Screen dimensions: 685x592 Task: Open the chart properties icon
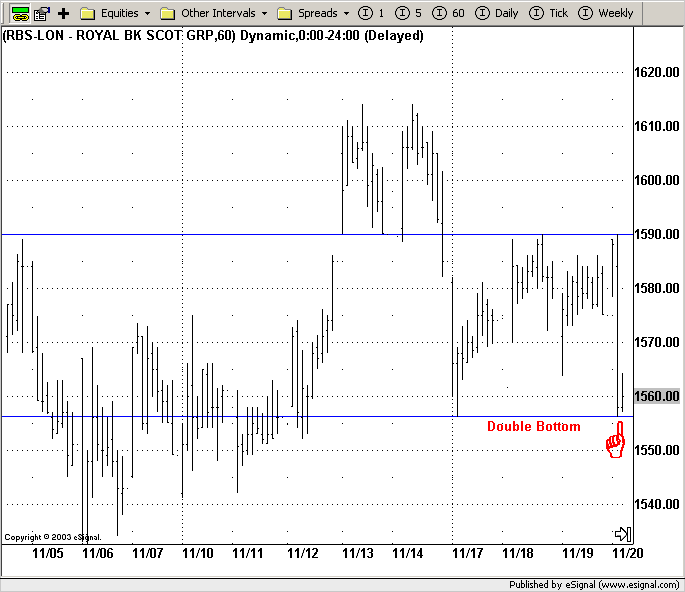pos(42,14)
